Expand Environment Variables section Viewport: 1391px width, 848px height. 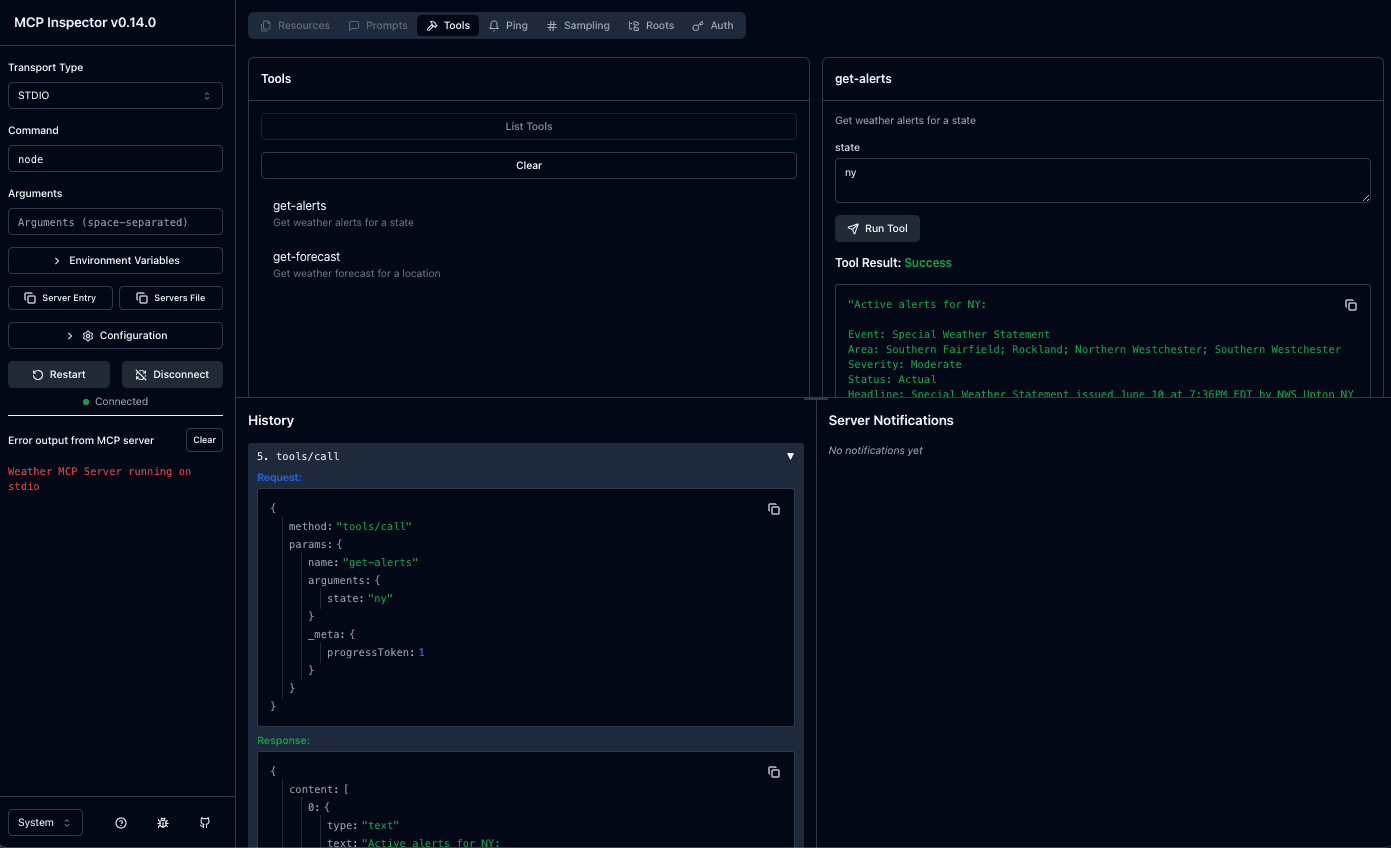pyautogui.click(x=115, y=260)
